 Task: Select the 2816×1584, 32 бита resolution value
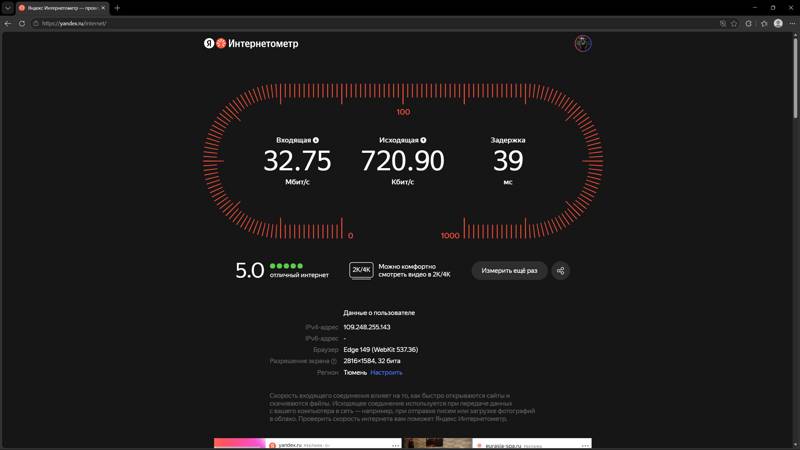point(372,361)
